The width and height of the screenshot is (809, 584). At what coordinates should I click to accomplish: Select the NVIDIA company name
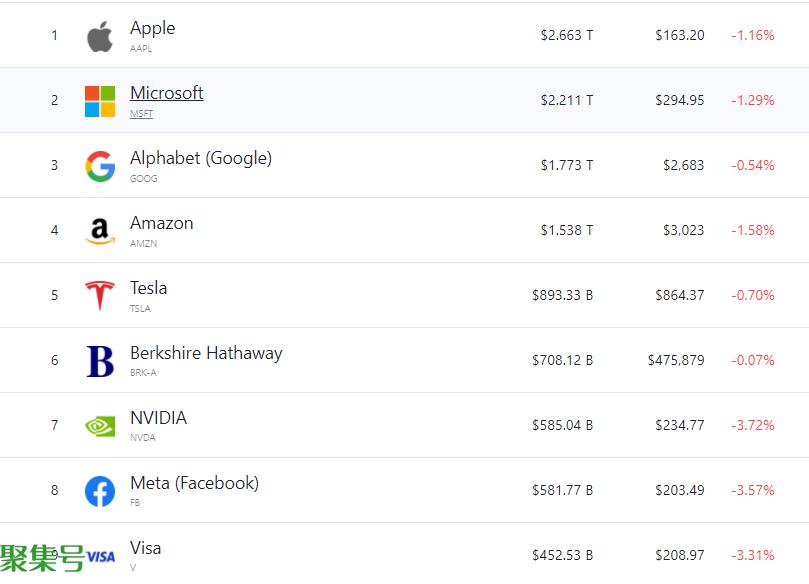pos(158,418)
